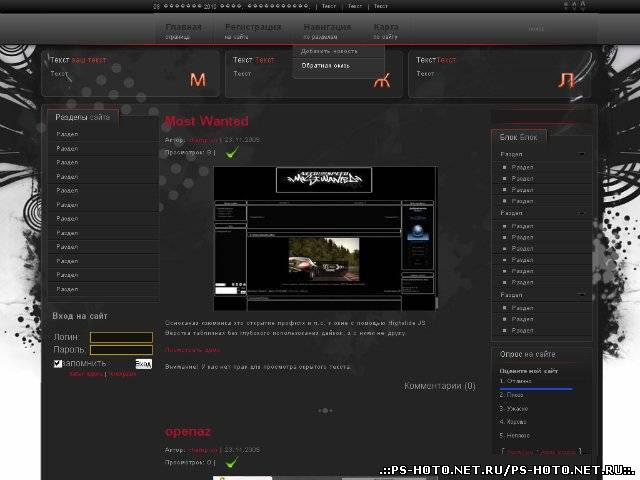The width and height of the screenshot is (640, 480).
Task: Open author link of Most Wanted post
Action: click(x=203, y=140)
